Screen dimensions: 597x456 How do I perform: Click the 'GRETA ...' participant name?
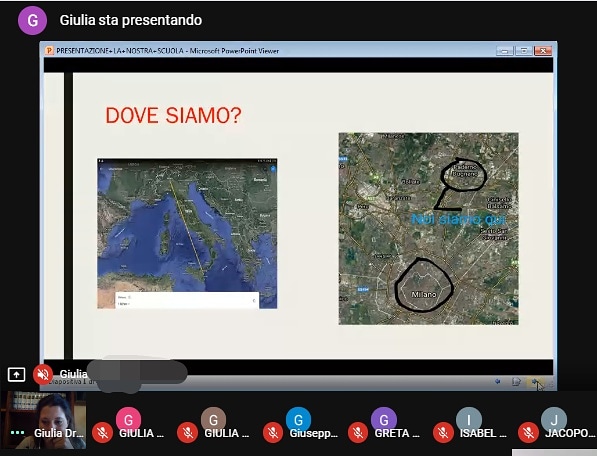pyautogui.click(x=397, y=433)
